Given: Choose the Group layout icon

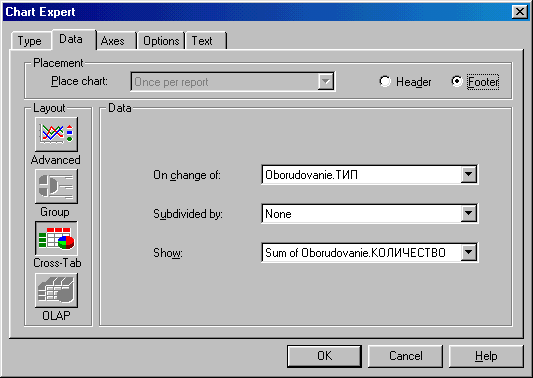Looking at the screenshot, I should [56, 186].
